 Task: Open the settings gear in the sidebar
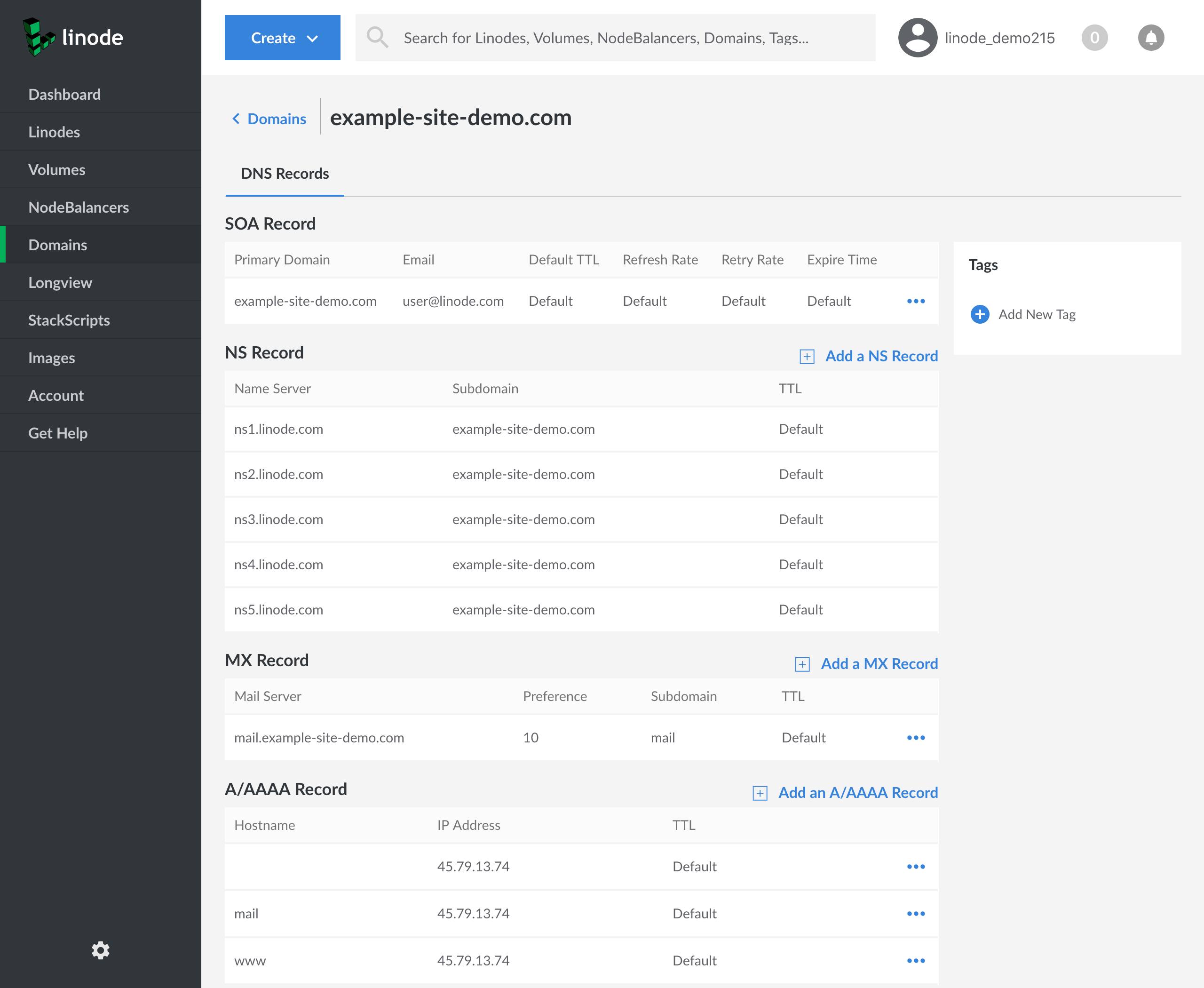101,949
